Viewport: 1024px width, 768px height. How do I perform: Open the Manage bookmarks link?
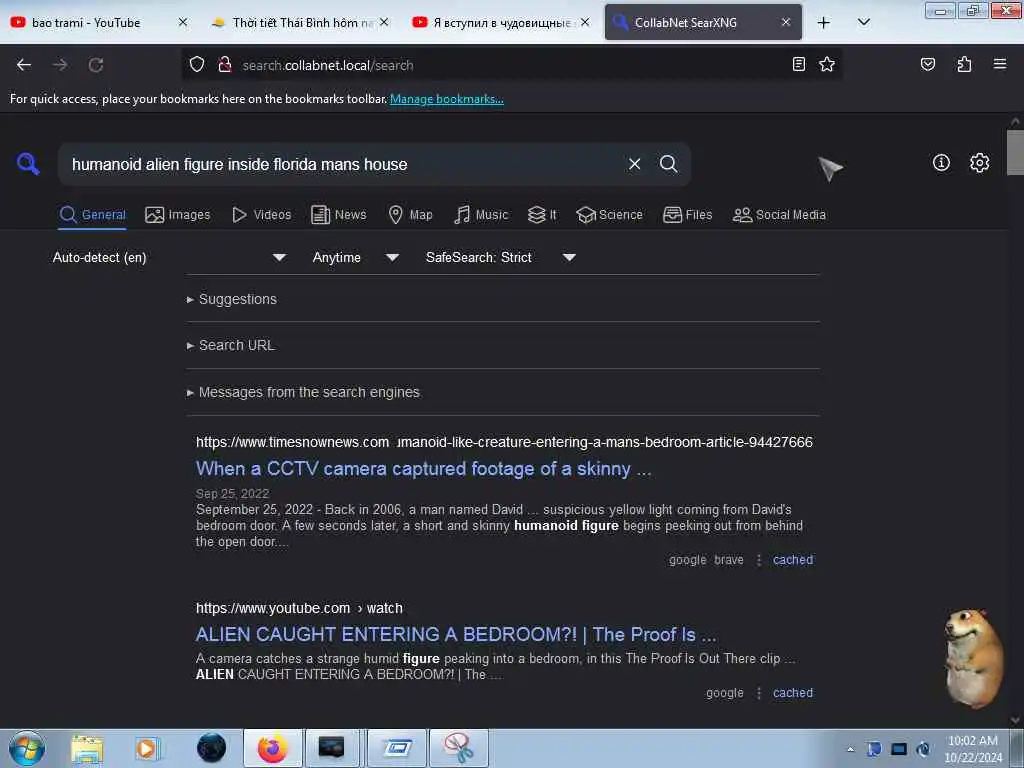[x=447, y=99]
